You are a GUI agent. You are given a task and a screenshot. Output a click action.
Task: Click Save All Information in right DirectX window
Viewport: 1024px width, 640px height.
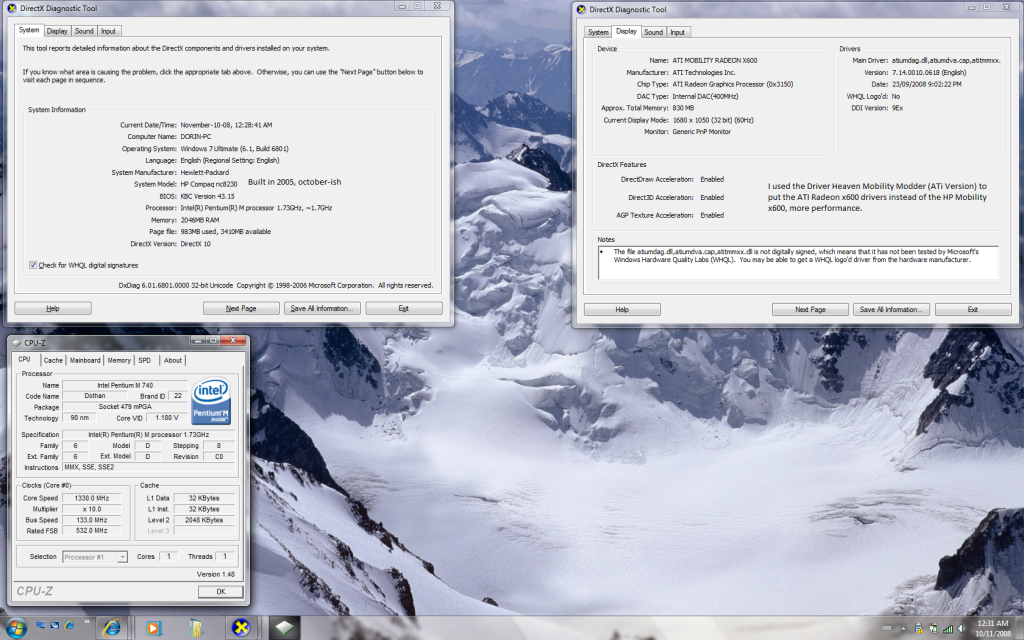tap(891, 310)
